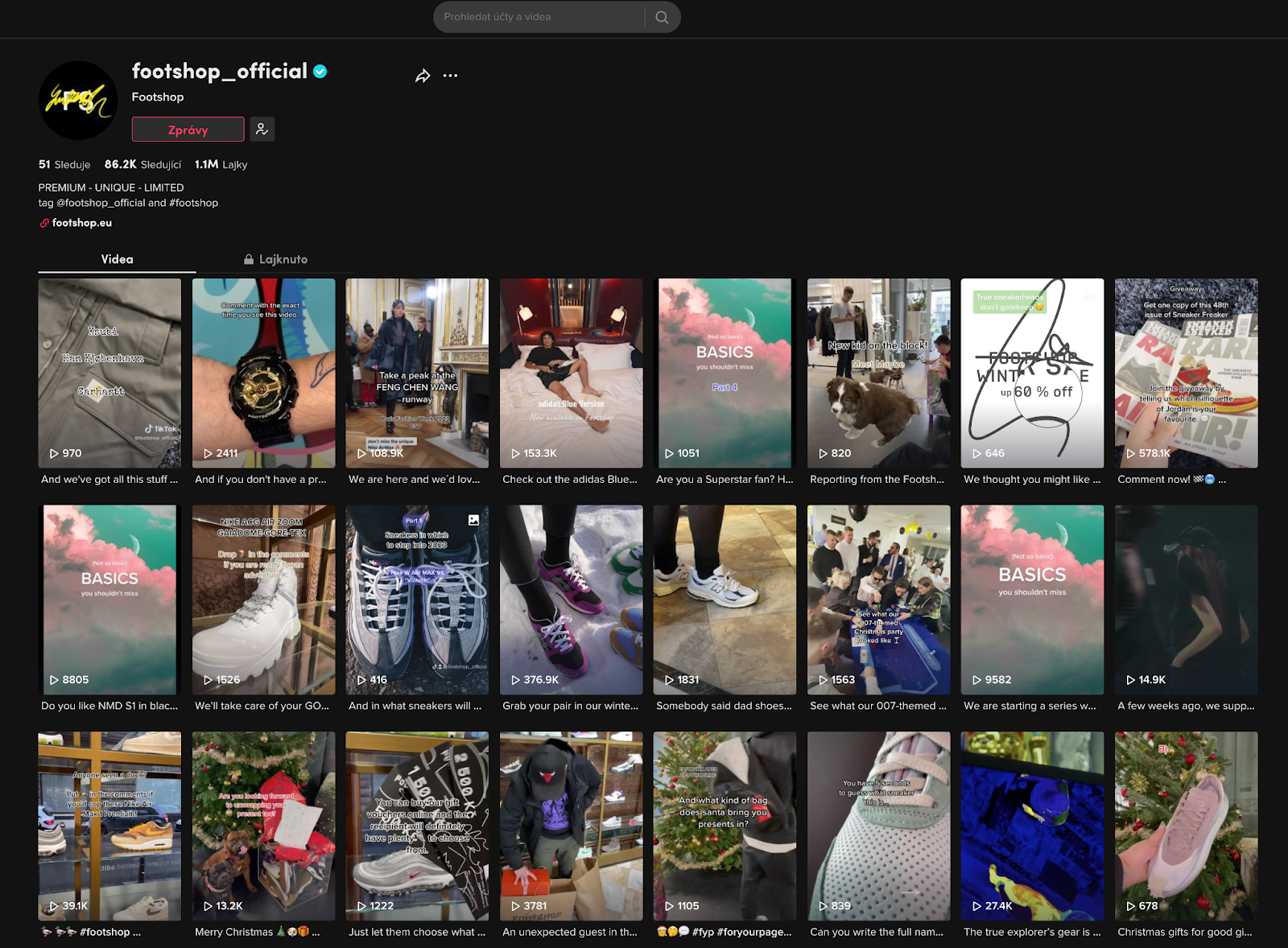Click caption 'Christmas gifts for good gi...'
Image resolution: width=1288 pixels, height=948 pixels.
point(1185,932)
